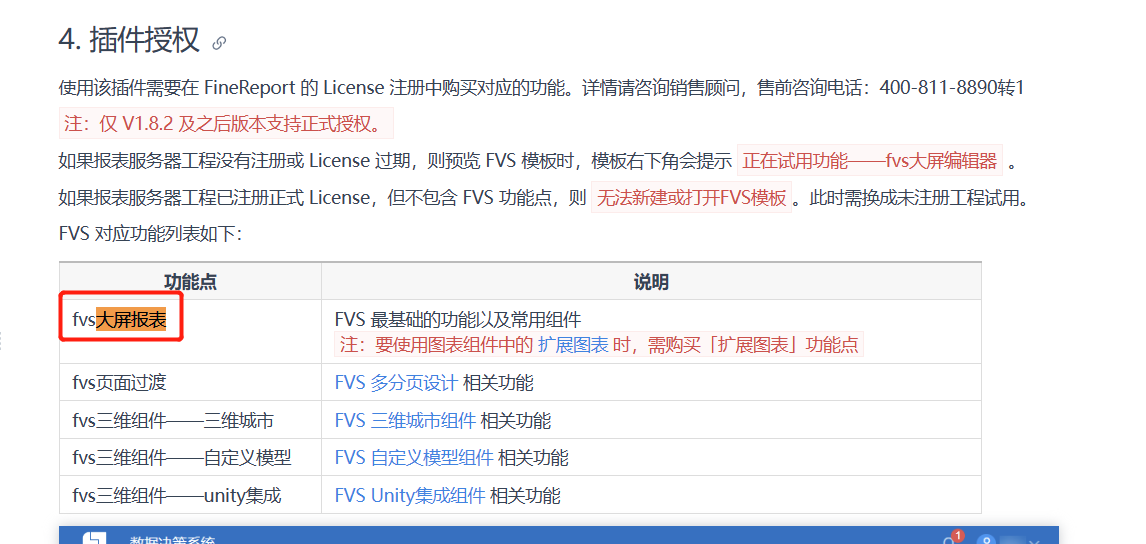
Task: Copy anchor link icon beside 插件授权 heading
Action: pyautogui.click(x=219, y=43)
